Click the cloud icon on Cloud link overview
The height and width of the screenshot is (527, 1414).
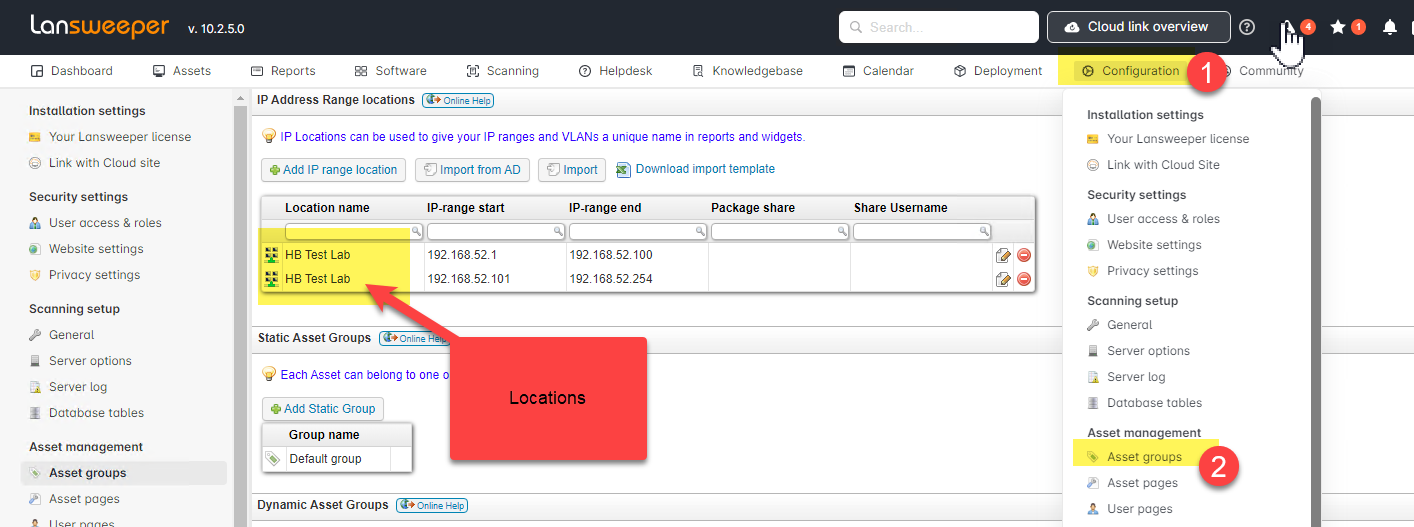click(x=1072, y=27)
